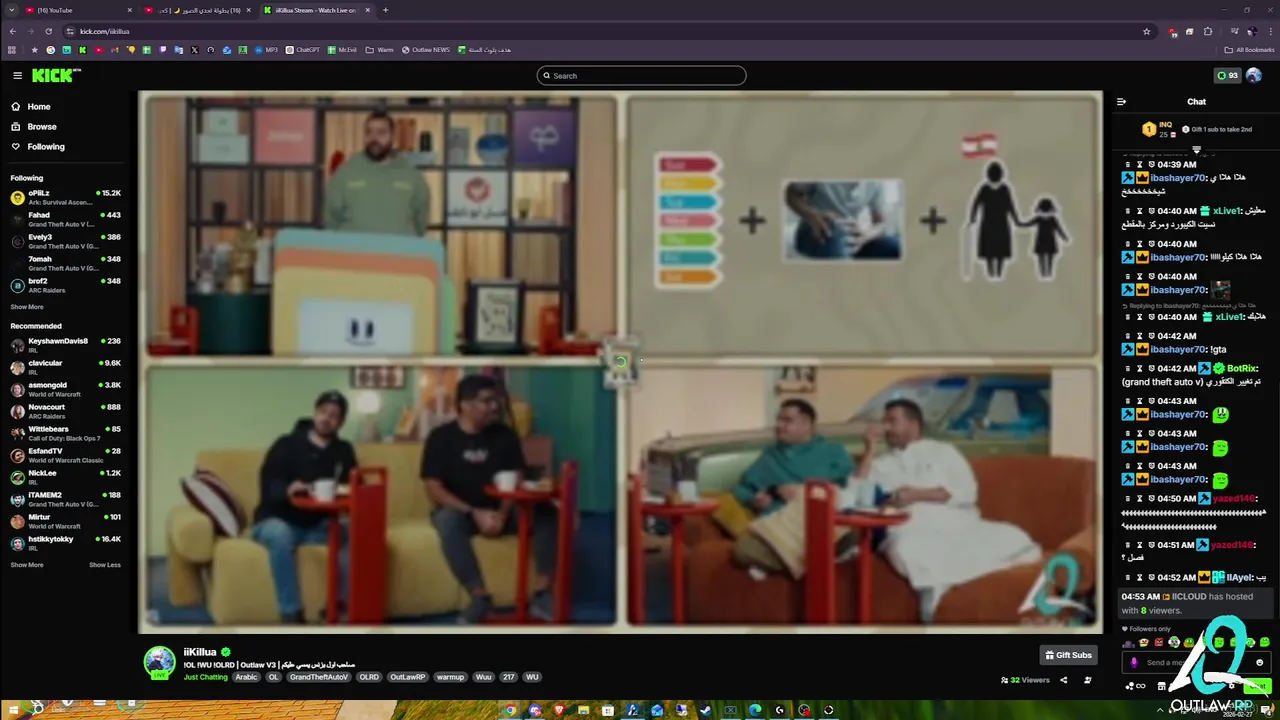Click the icon right of share
This screenshot has height=720, width=1280.
click(x=1088, y=680)
